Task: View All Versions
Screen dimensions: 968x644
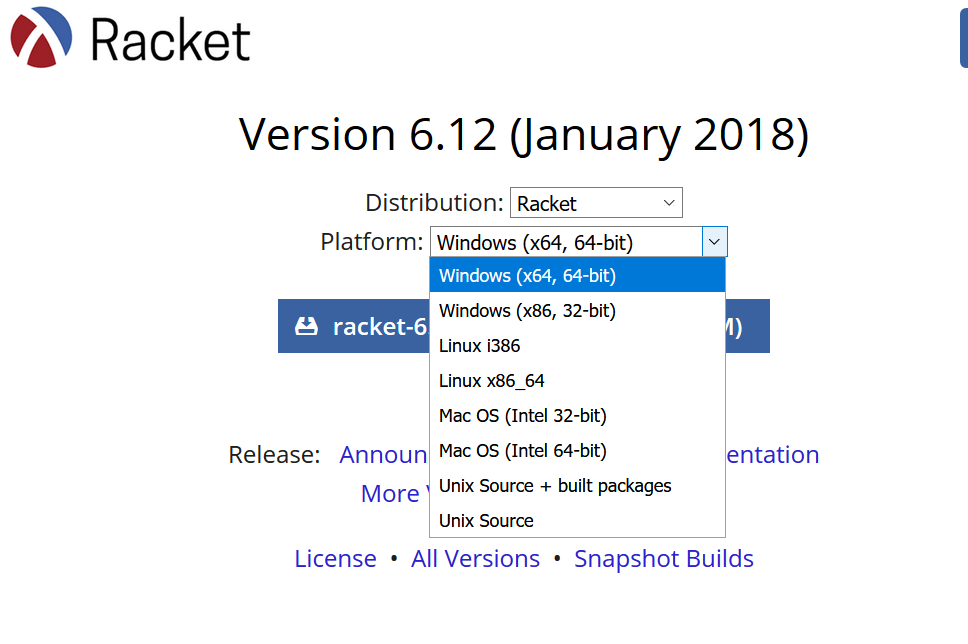Action: click(475, 558)
